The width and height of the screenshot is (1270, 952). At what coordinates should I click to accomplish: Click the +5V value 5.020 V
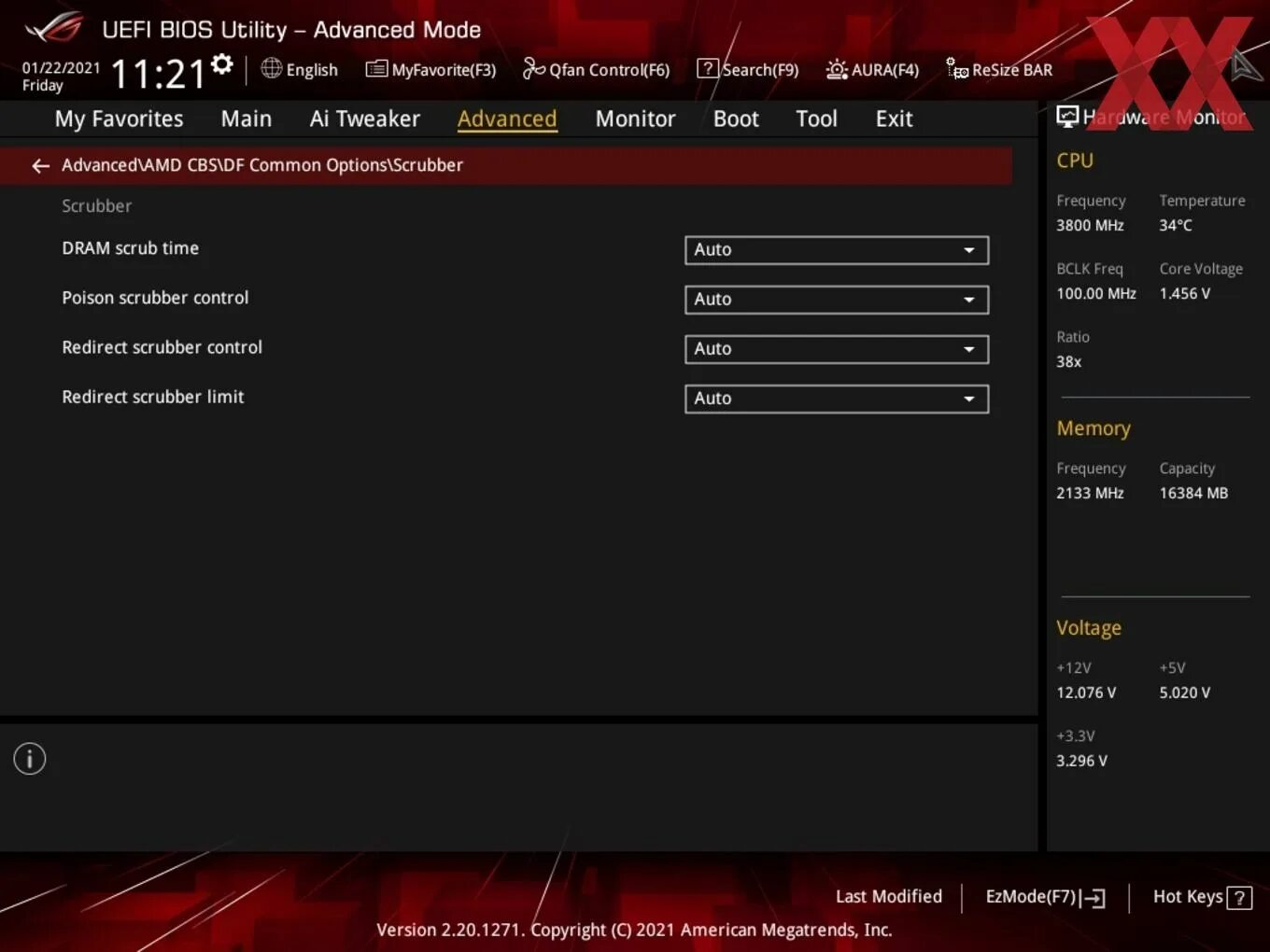pyautogui.click(x=1184, y=693)
